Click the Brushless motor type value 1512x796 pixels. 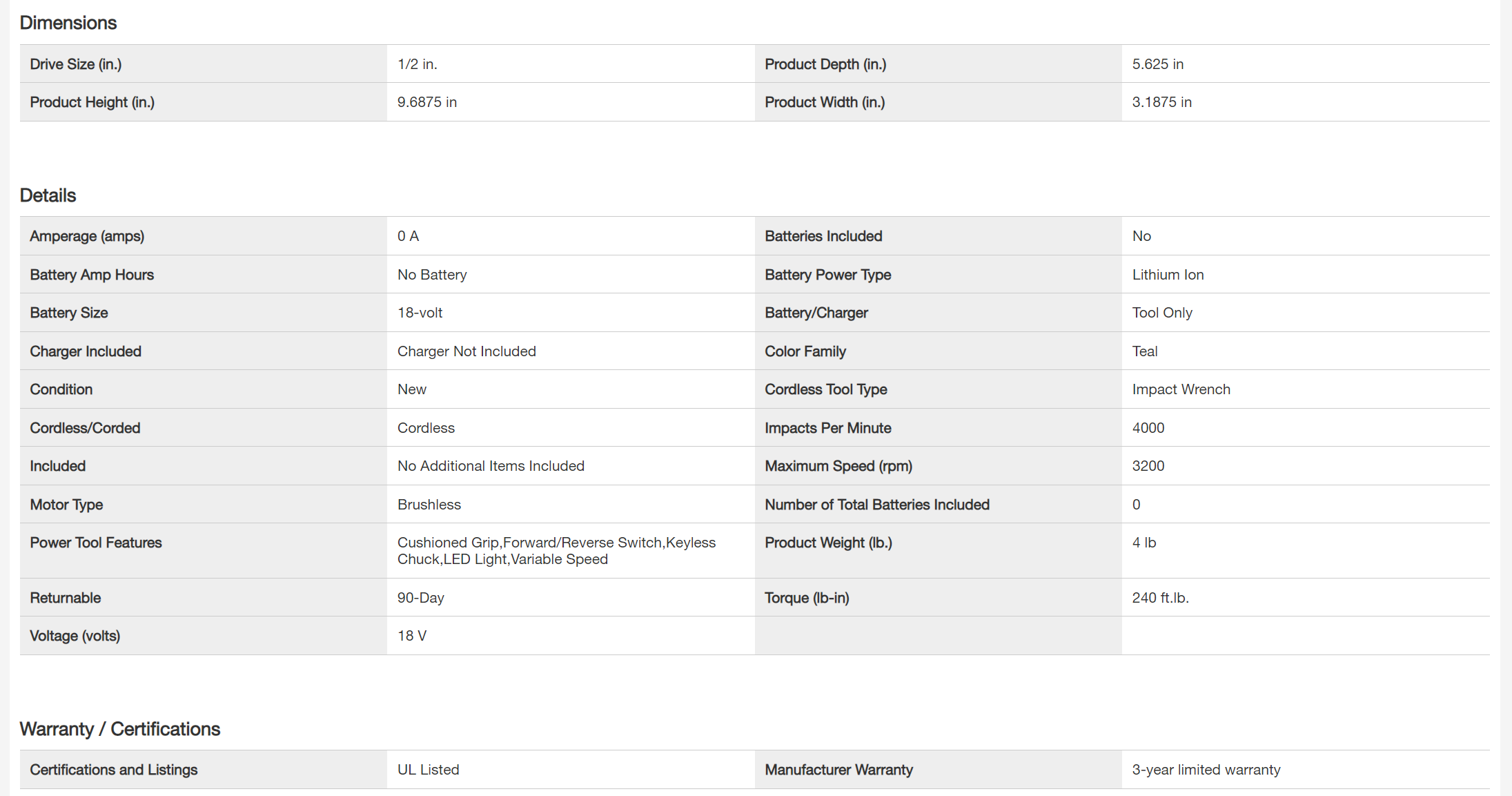tap(429, 505)
